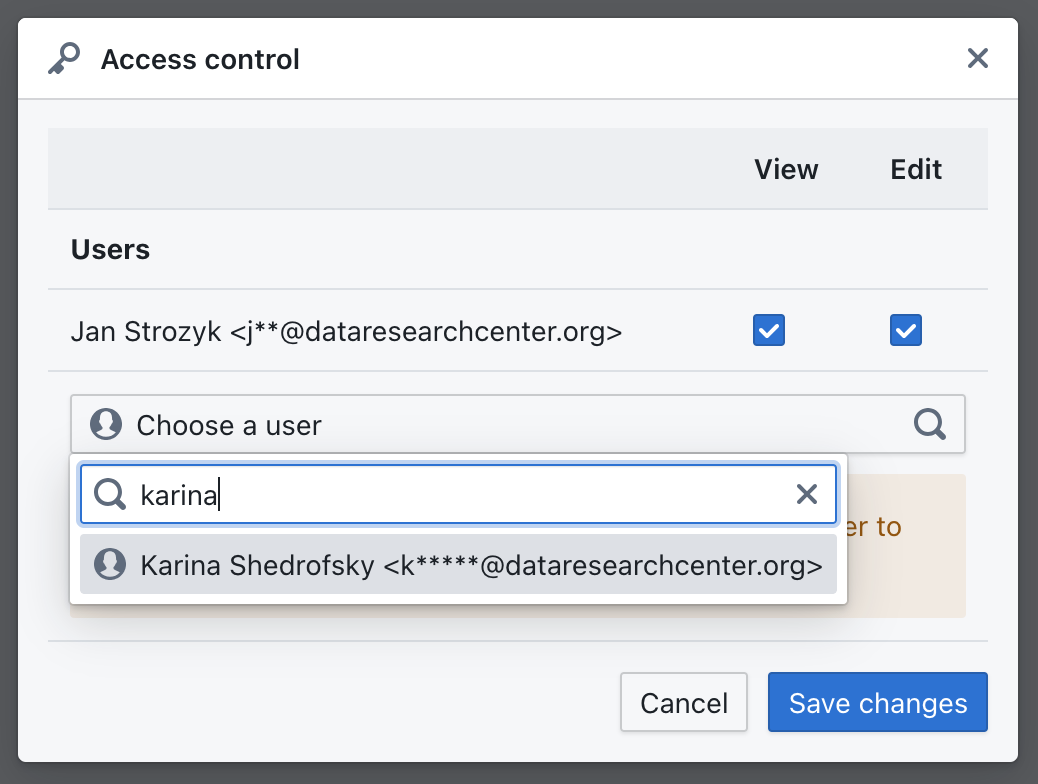Uncheck View permission for Jan Strozyk
Image resolution: width=1038 pixels, height=784 pixels.
769,330
